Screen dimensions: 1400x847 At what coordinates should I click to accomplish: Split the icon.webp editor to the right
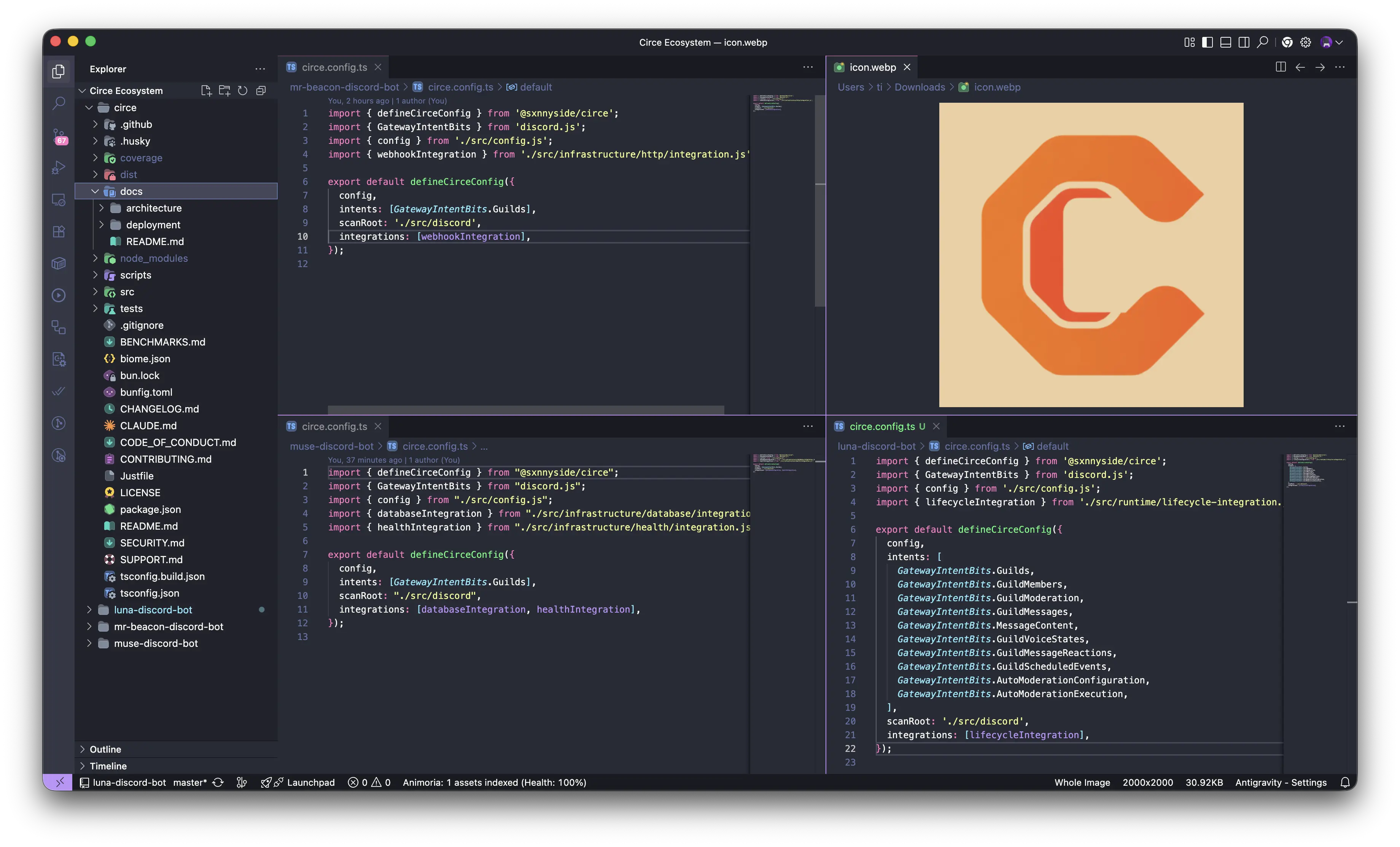(x=1281, y=67)
